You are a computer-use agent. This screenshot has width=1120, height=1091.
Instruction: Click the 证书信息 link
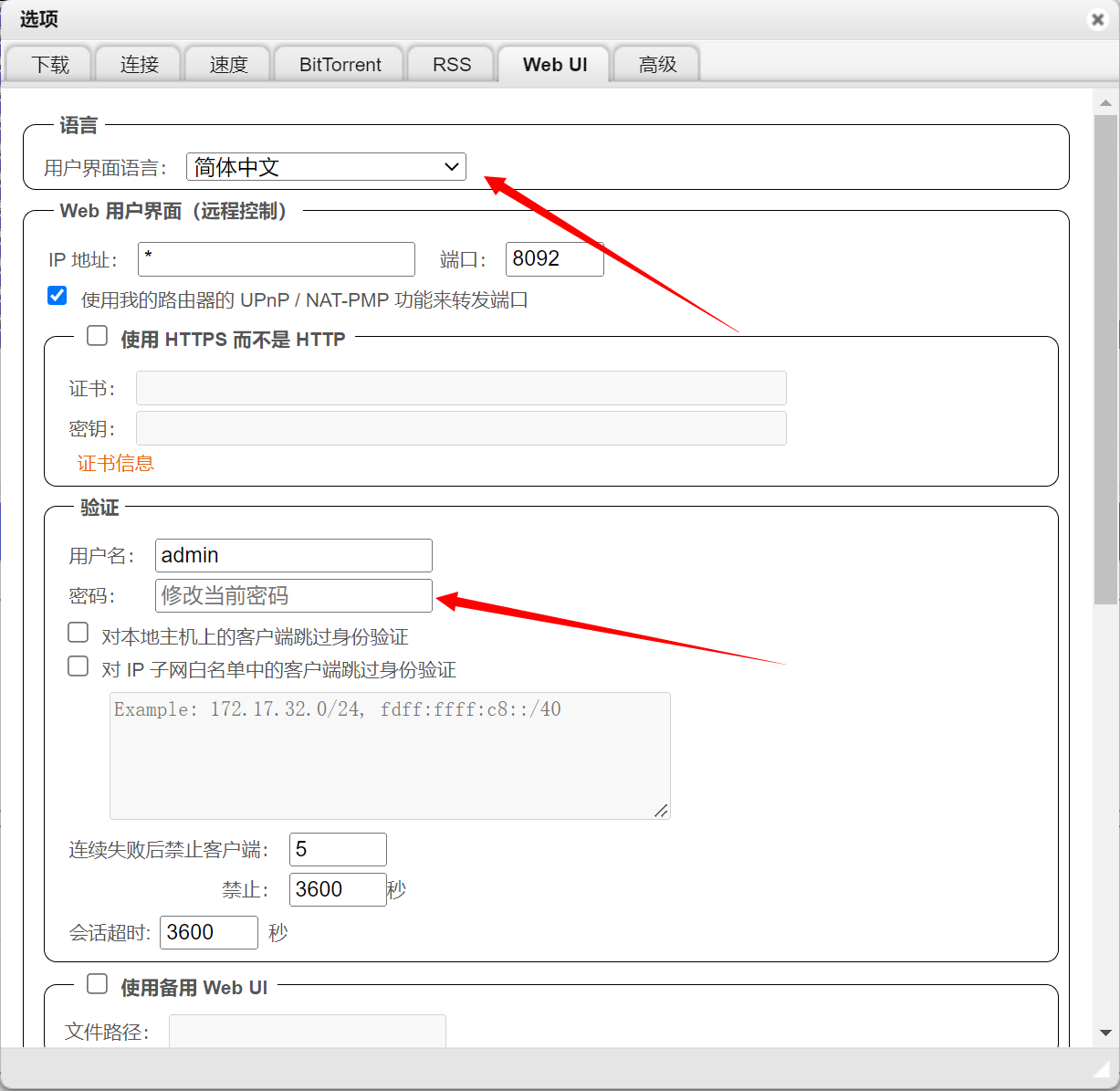[x=116, y=464]
